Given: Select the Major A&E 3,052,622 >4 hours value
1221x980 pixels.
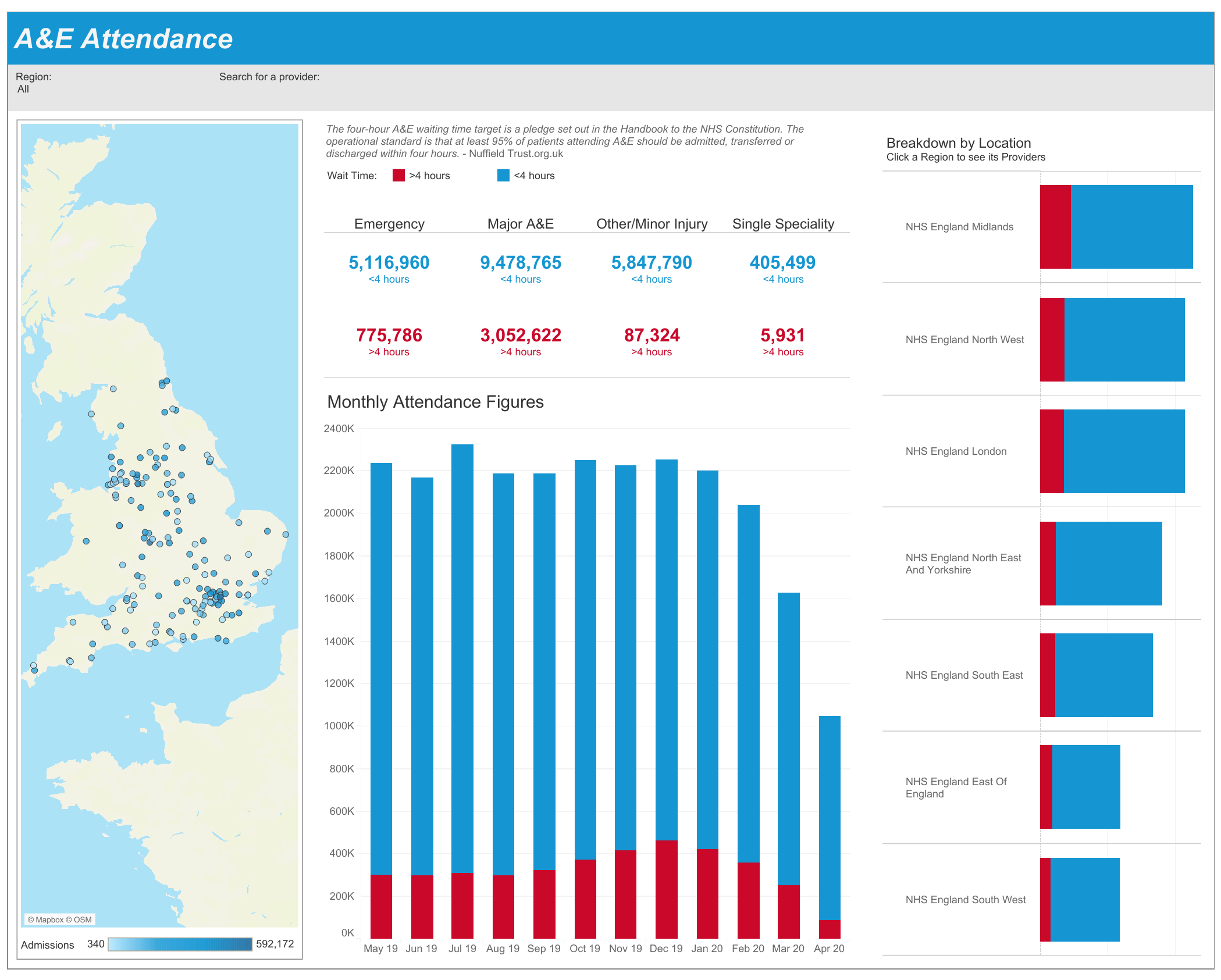Looking at the screenshot, I should point(521,336).
